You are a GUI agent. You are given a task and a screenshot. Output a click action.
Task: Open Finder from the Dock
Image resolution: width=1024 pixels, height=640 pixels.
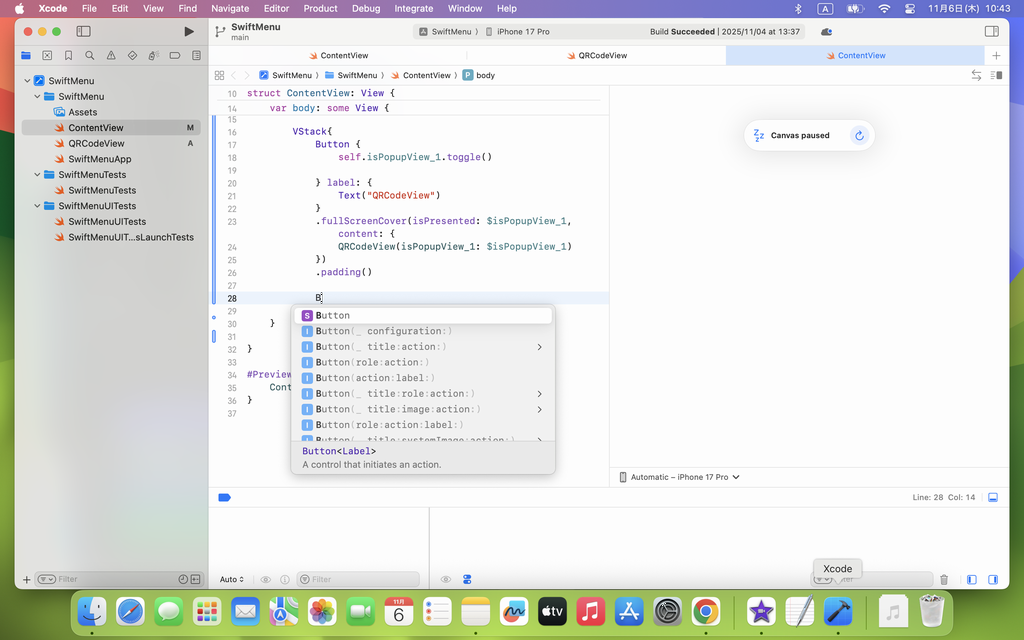tap(92, 610)
